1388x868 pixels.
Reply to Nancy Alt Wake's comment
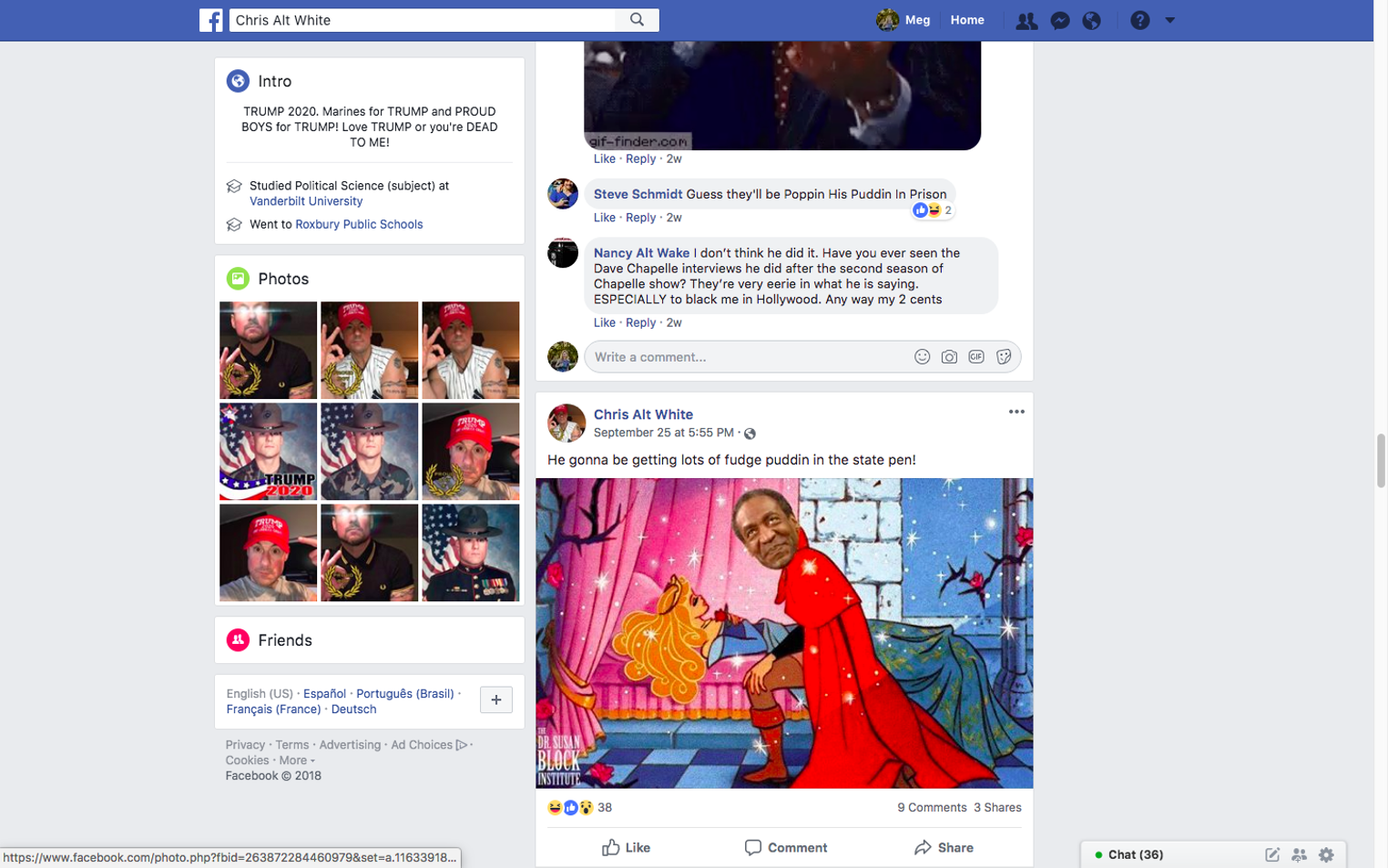640,322
